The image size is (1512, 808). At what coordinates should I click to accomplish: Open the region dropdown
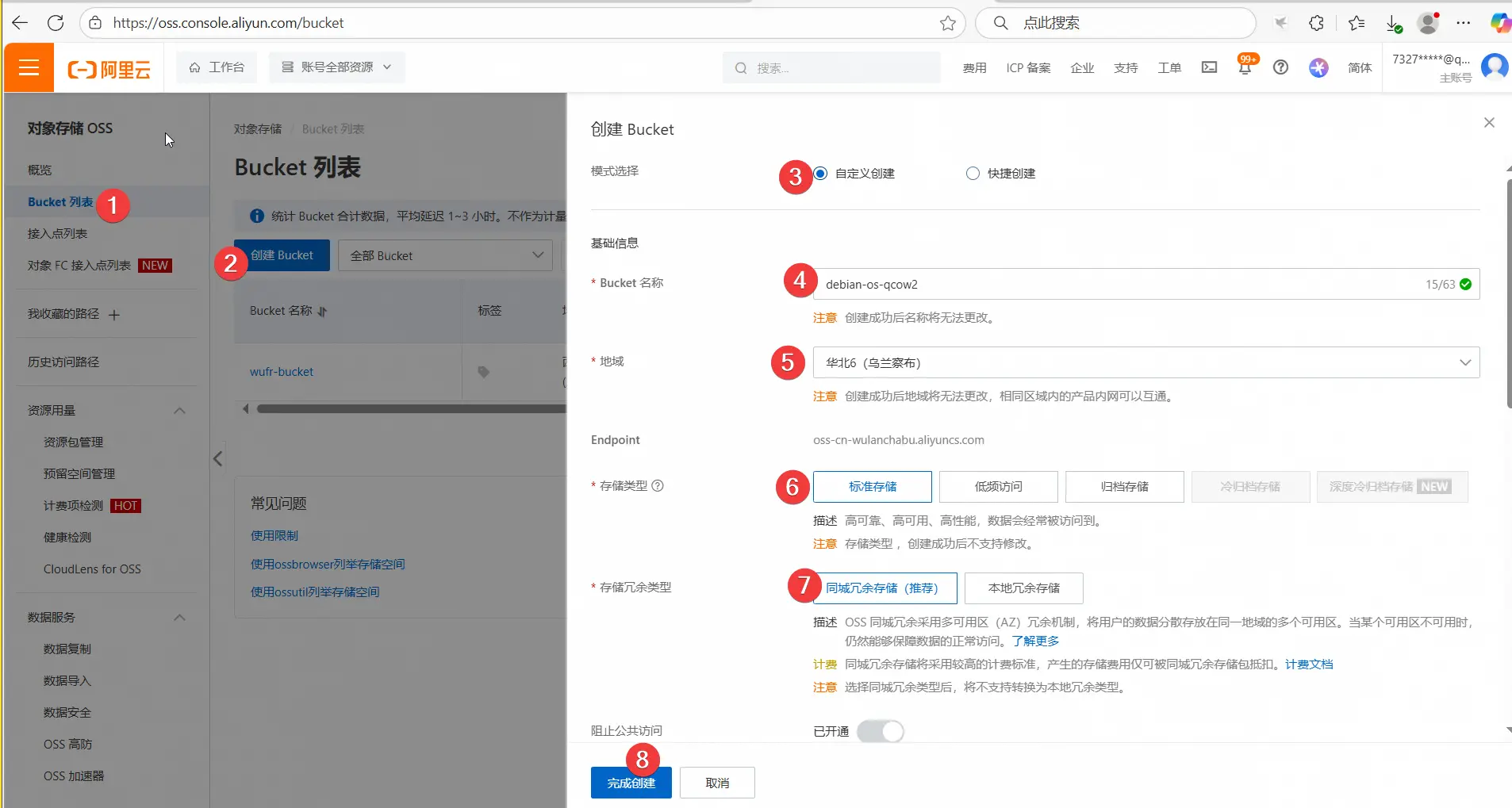1146,363
